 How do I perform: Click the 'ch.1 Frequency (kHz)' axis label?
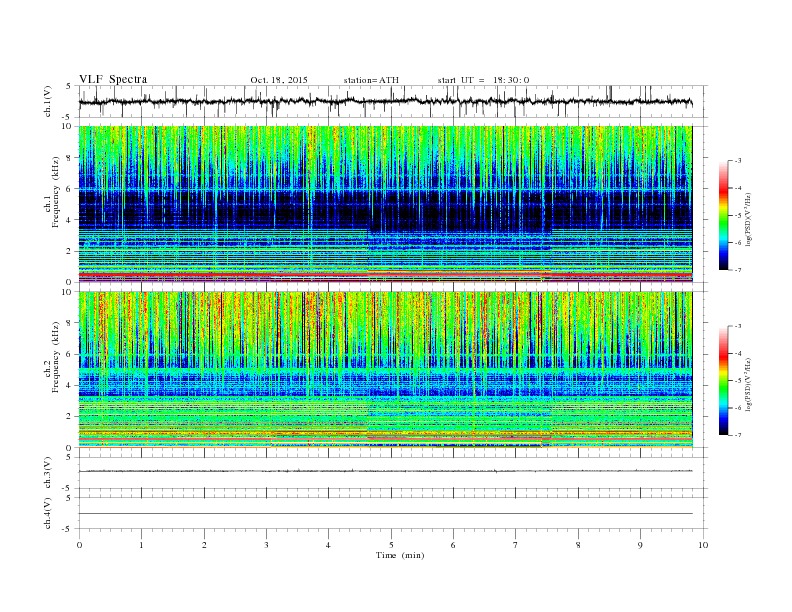tap(52, 192)
